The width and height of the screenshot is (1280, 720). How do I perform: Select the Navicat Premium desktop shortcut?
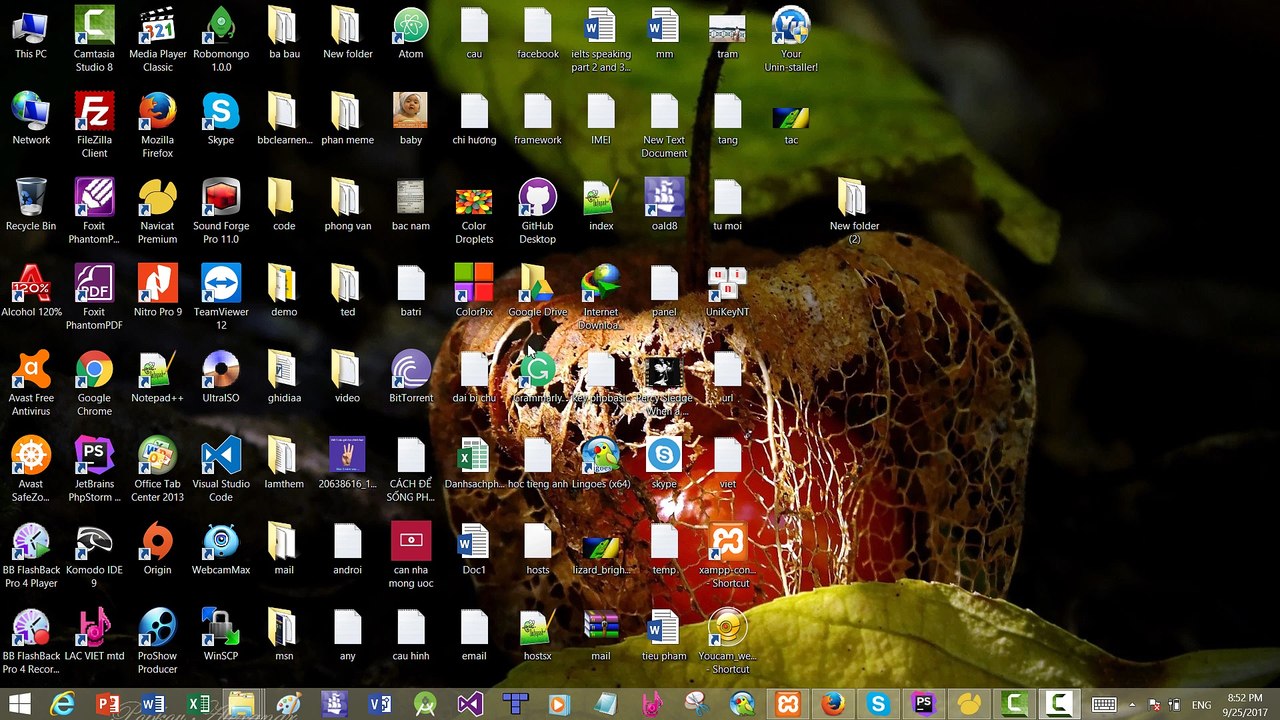[158, 211]
